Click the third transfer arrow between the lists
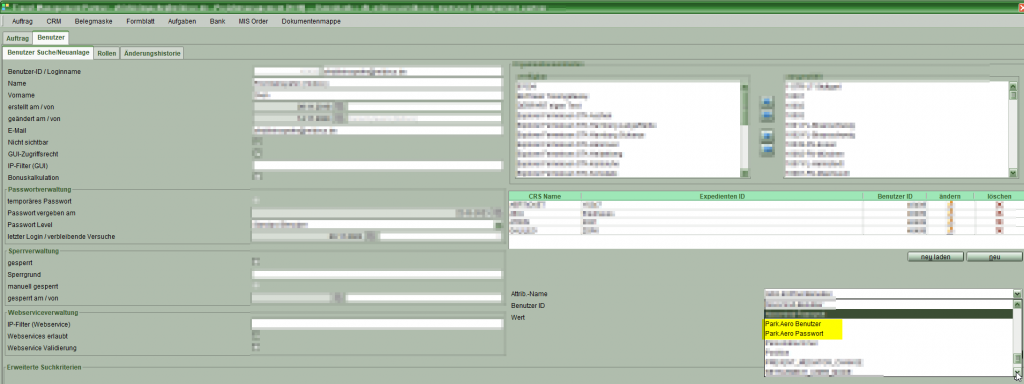The image size is (1024, 384). tap(767, 136)
